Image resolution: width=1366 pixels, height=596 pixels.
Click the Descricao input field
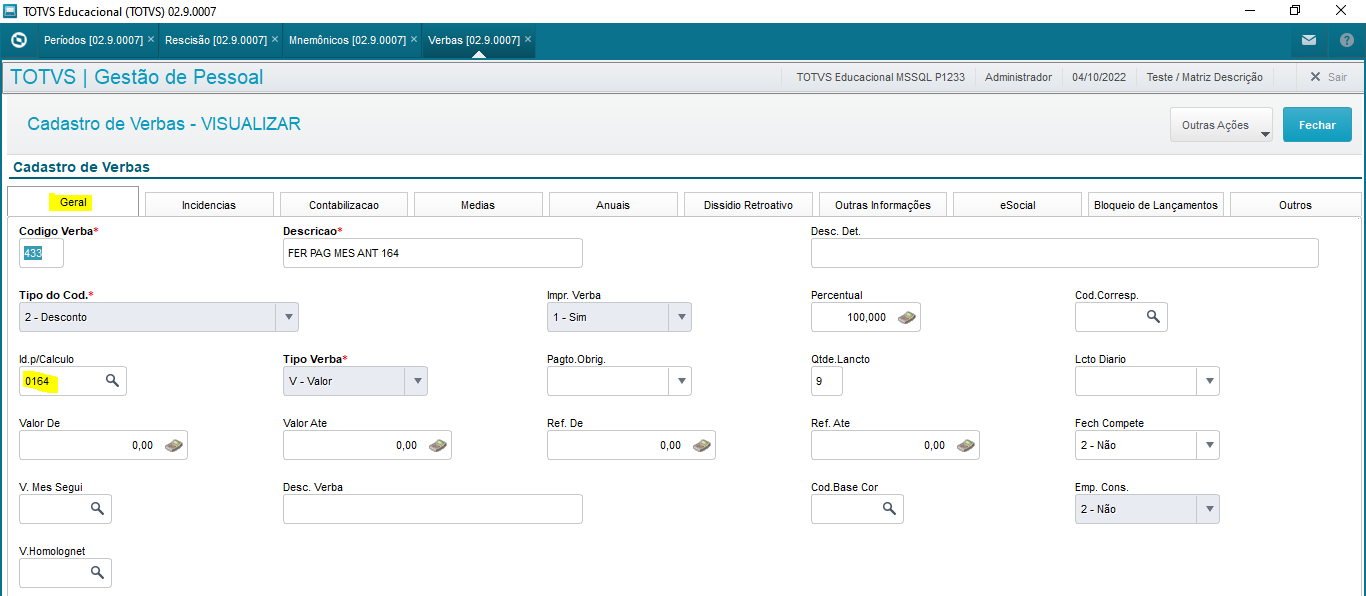click(433, 253)
